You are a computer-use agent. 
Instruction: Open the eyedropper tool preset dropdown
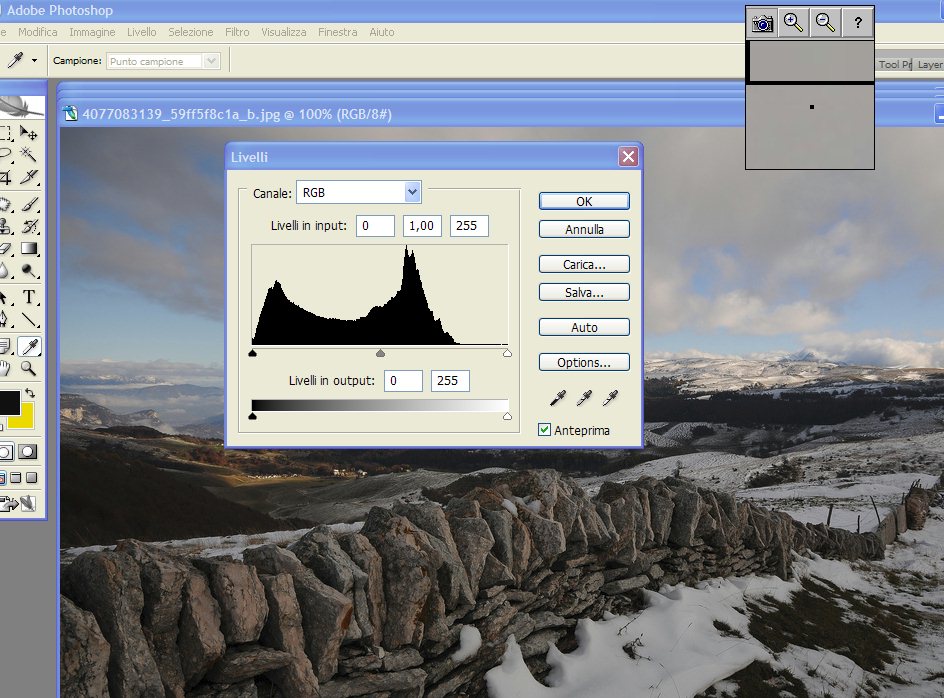pos(34,61)
